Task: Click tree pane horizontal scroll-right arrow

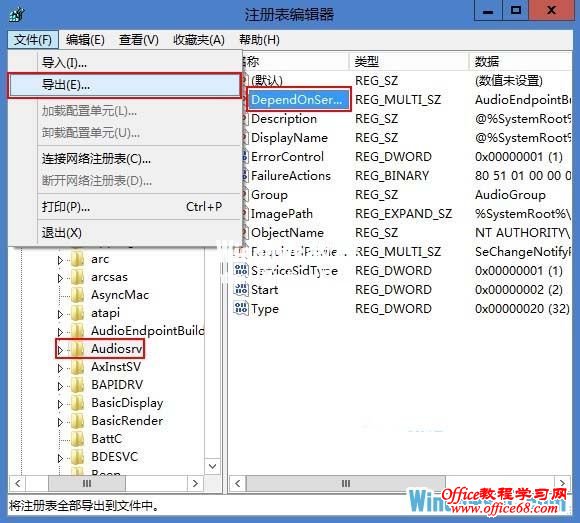Action: click(x=195, y=483)
